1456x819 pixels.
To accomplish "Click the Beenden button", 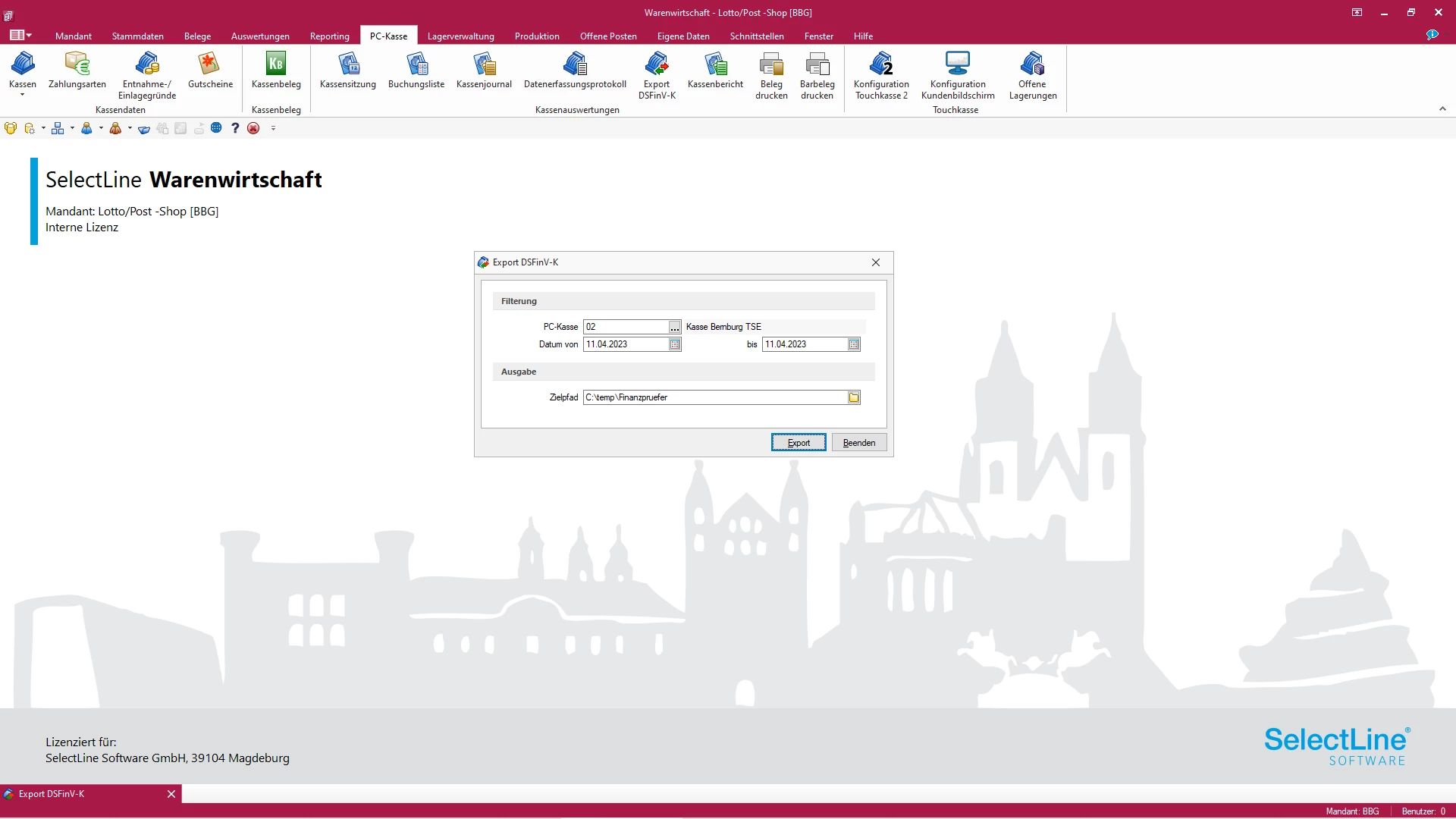I will (859, 443).
